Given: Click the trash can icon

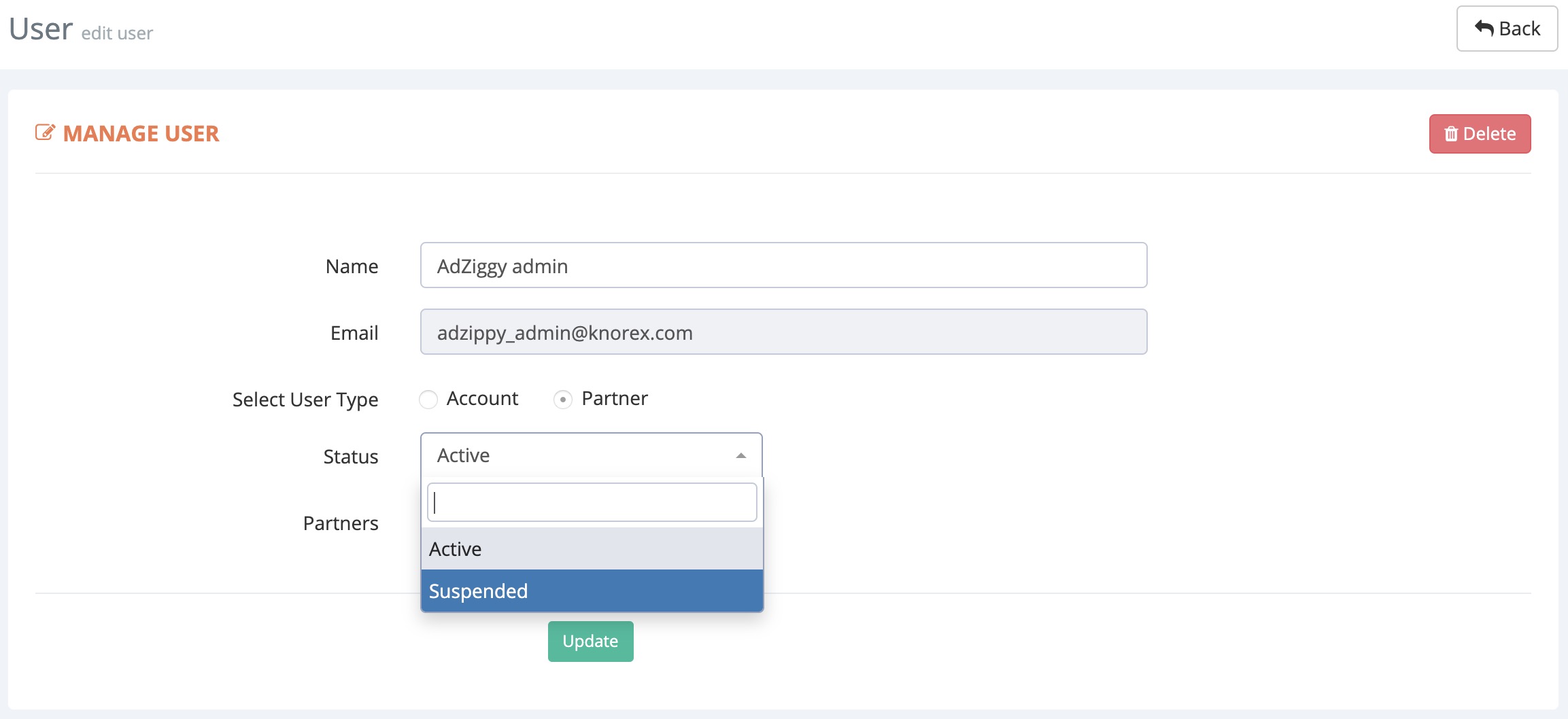Looking at the screenshot, I should pyautogui.click(x=1450, y=134).
